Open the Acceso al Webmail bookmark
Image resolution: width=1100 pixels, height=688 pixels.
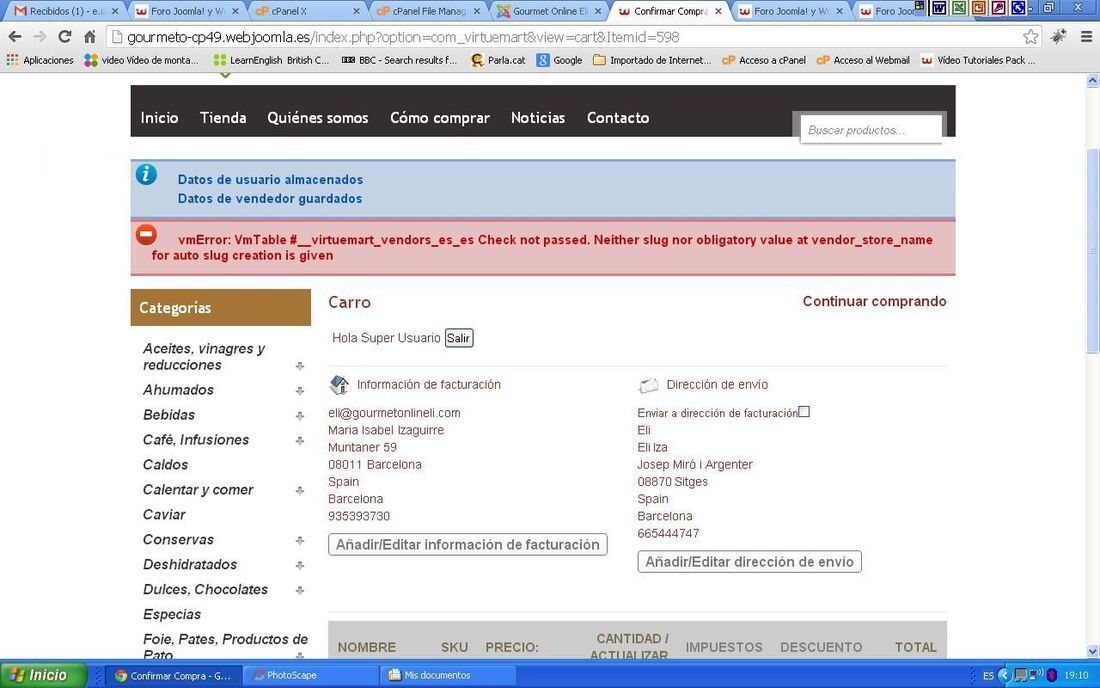coord(863,60)
